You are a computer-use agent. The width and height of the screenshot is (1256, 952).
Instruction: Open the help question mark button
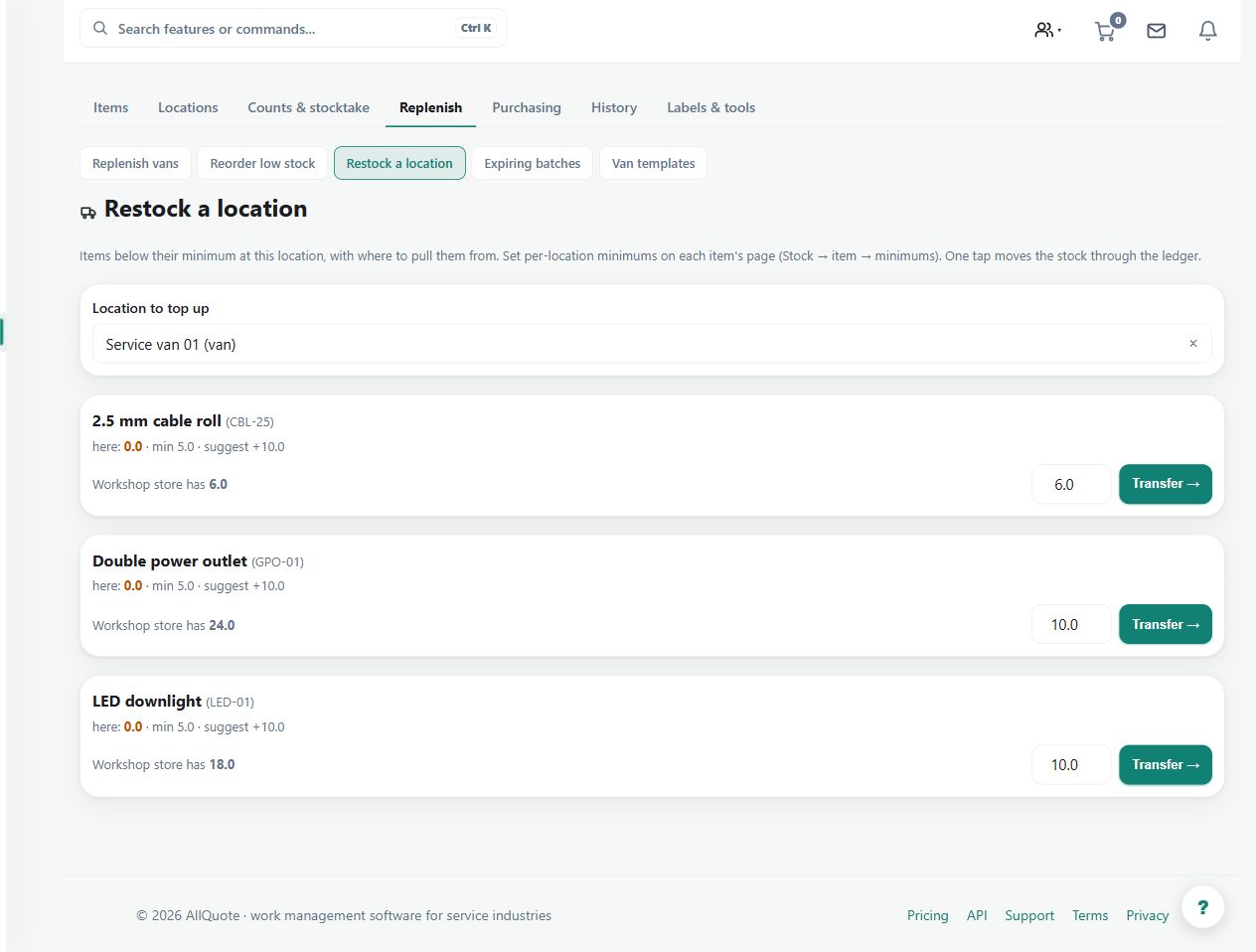pos(1203,906)
